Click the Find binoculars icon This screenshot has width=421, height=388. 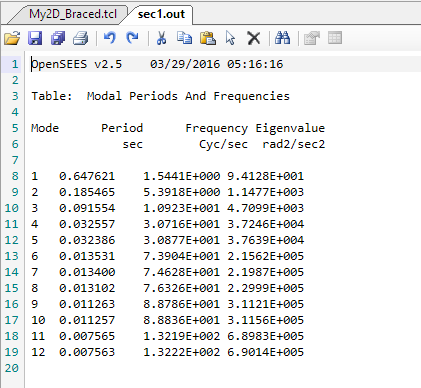[282, 38]
